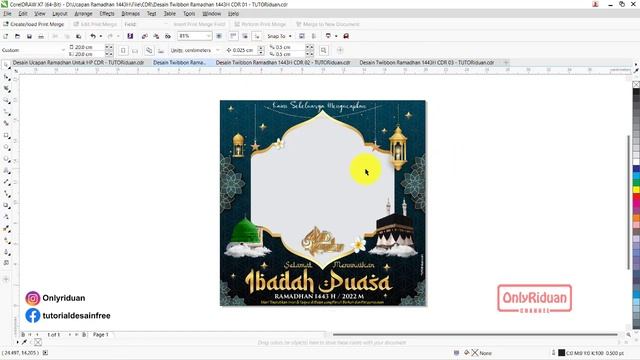640x360 pixels.
Task: Click the Paste icon
Action: [78, 36]
